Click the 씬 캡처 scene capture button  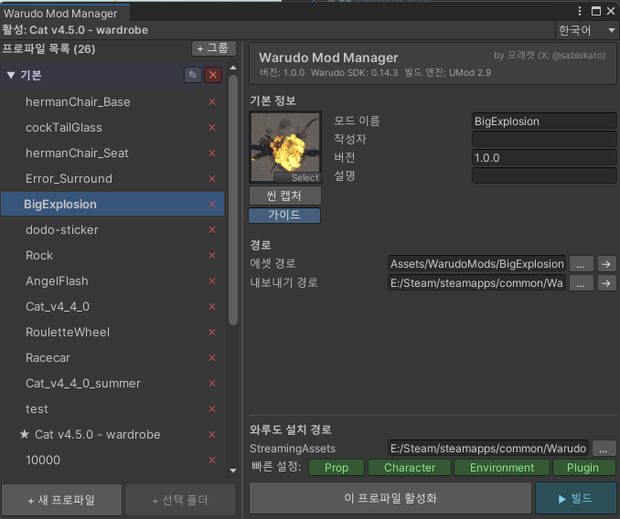(x=284, y=196)
